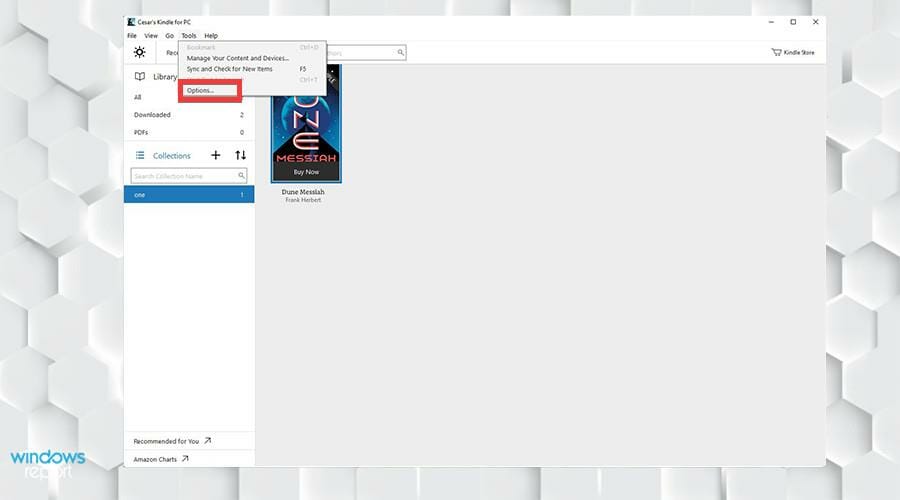
Task: Click the Collections list icon
Action: (139, 156)
